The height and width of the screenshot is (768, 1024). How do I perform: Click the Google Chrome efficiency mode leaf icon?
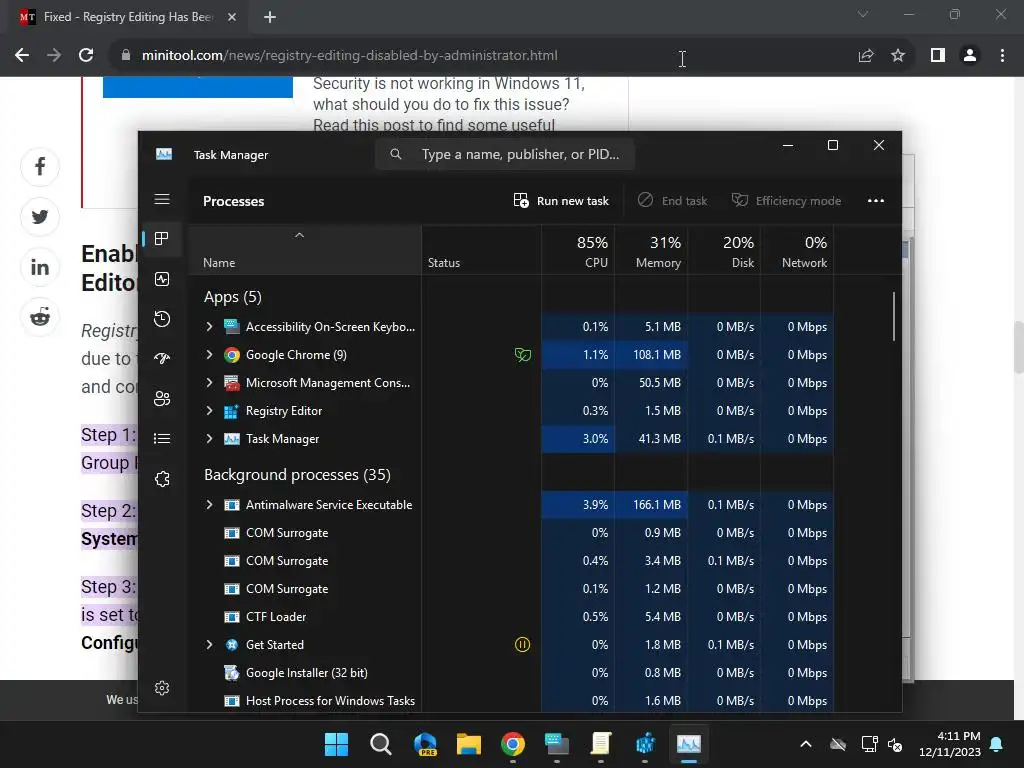(x=522, y=355)
